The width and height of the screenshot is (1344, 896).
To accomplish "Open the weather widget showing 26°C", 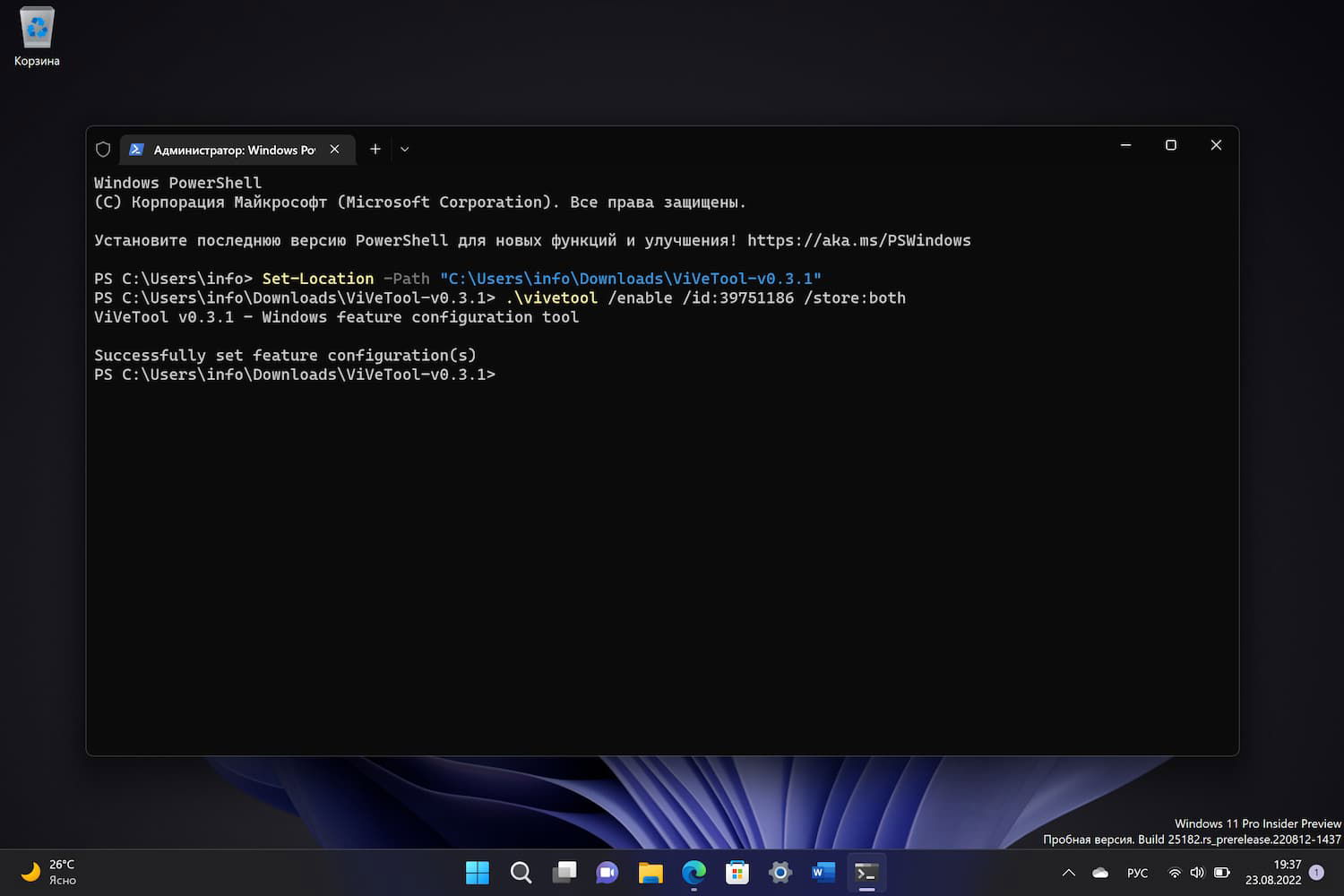I will [x=48, y=872].
